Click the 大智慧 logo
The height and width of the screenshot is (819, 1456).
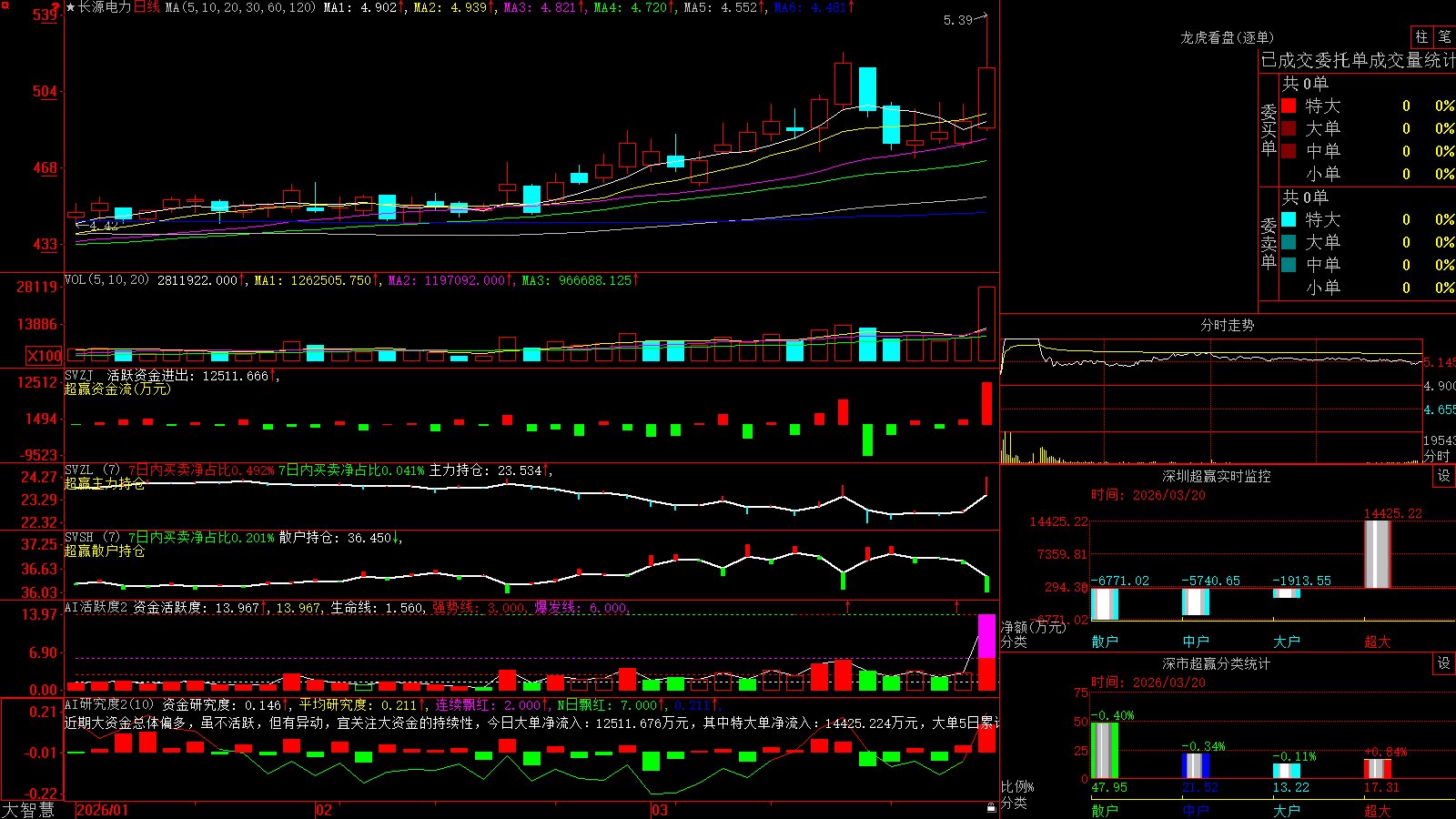pyautogui.click(x=28, y=810)
